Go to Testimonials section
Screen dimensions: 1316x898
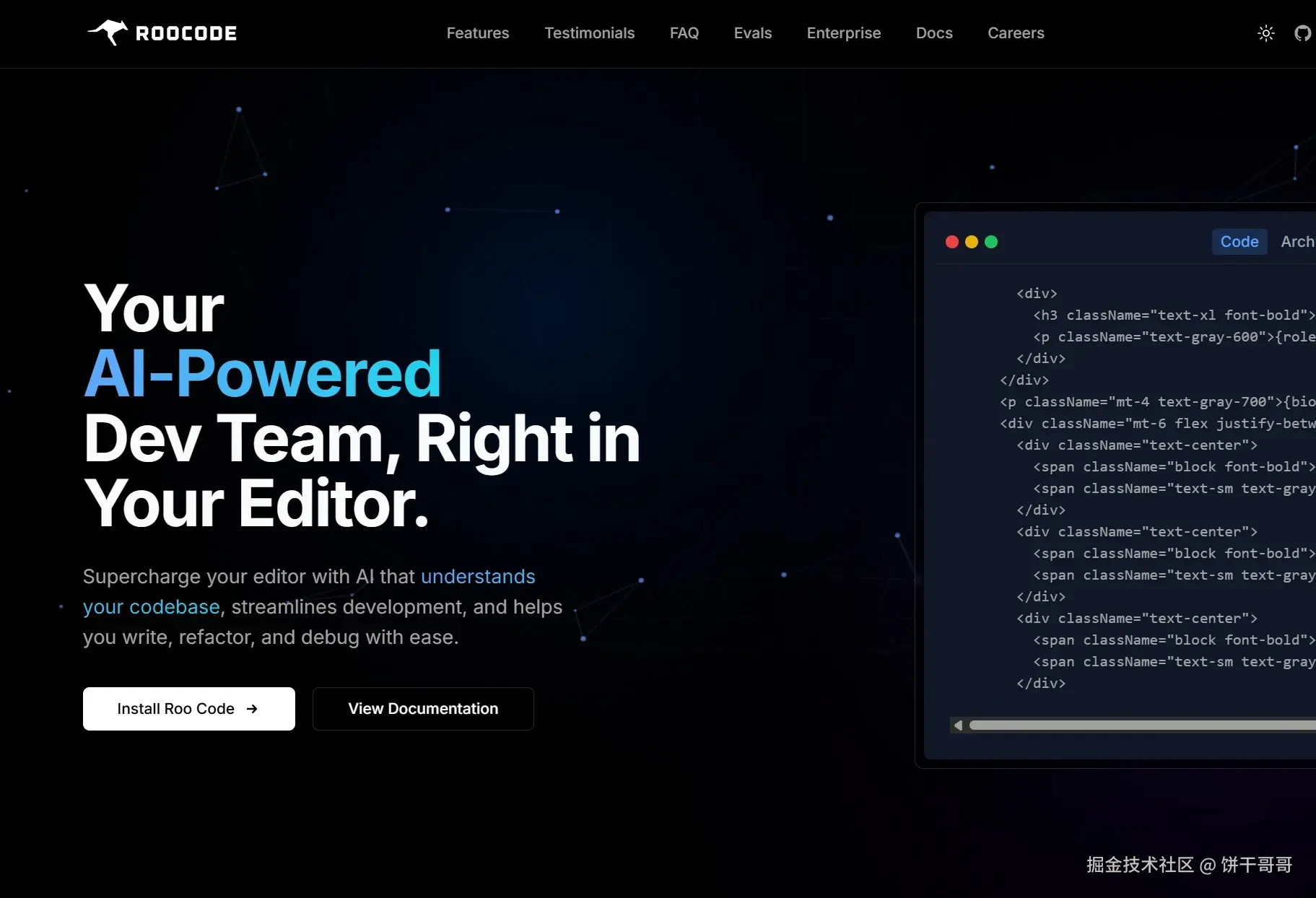coord(590,33)
